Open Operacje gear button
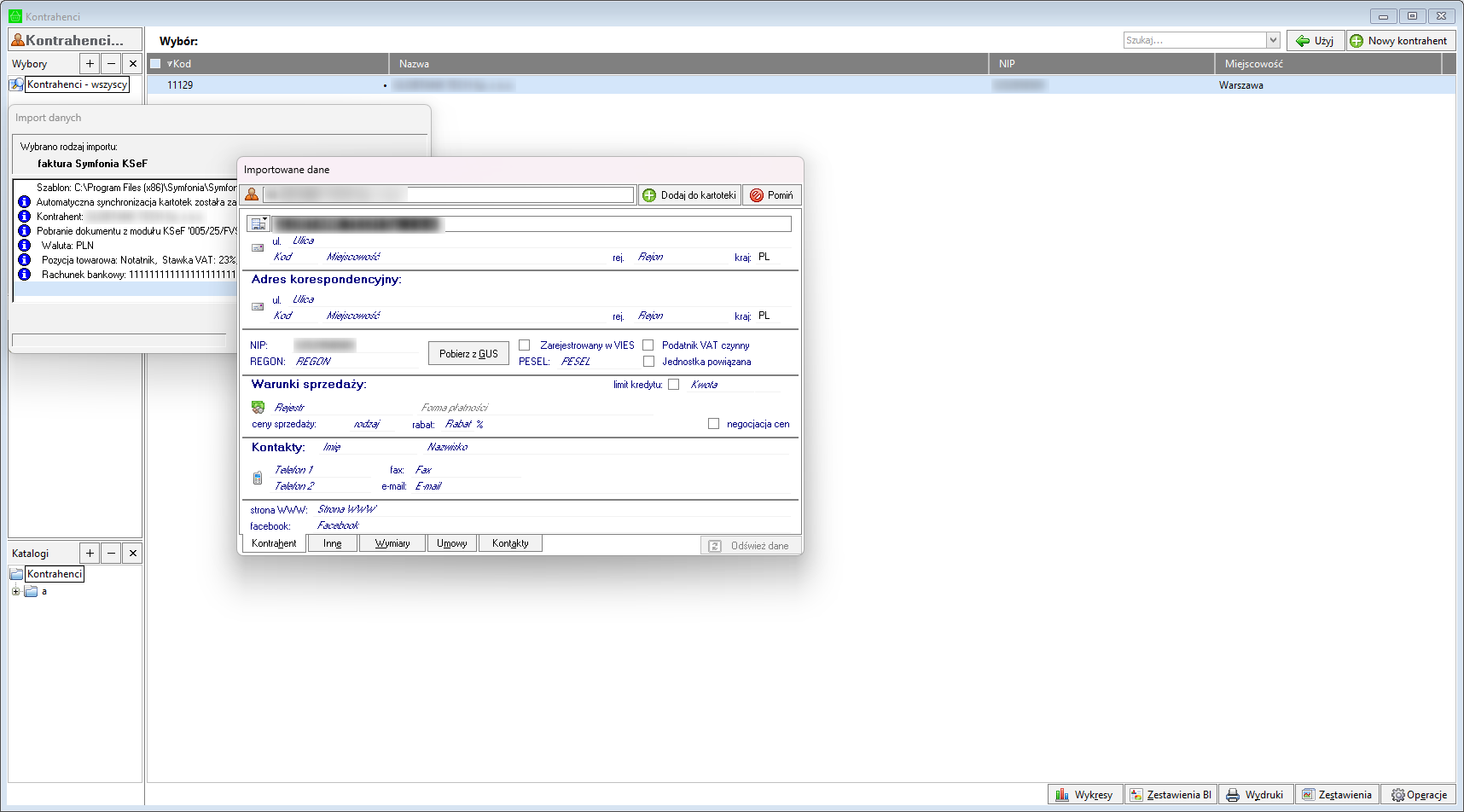1464x812 pixels. click(1418, 795)
